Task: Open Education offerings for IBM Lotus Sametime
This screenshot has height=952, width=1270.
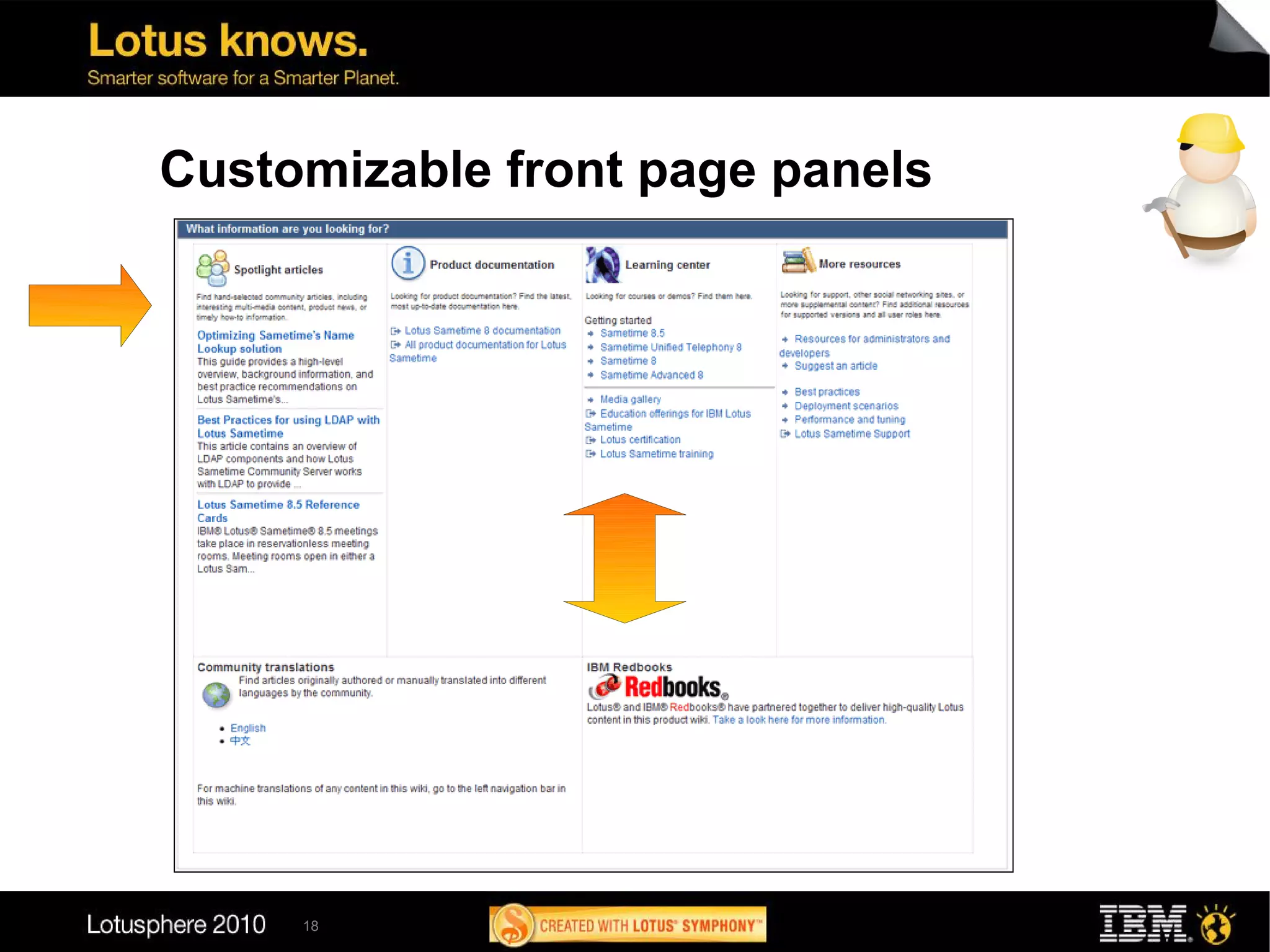Action: click(667, 420)
